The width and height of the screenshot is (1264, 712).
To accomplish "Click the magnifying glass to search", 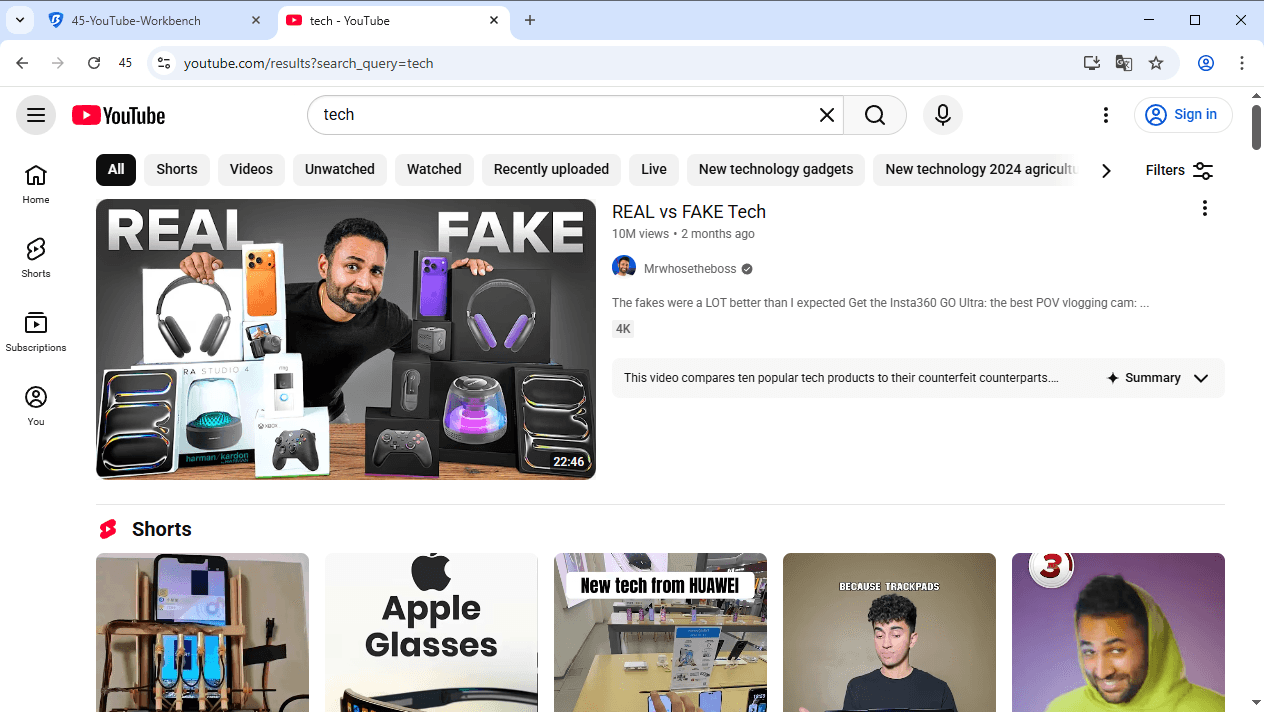I will (874, 115).
